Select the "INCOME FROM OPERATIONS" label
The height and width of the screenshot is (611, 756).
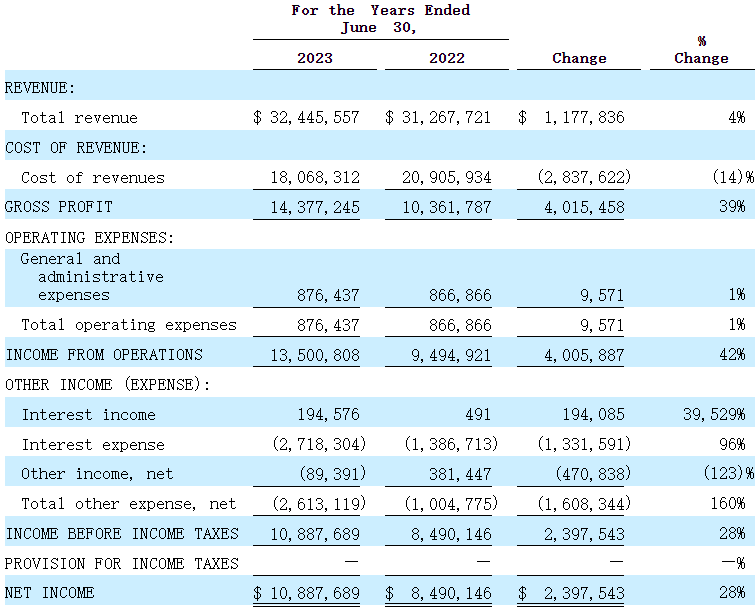[x=104, y=355]
